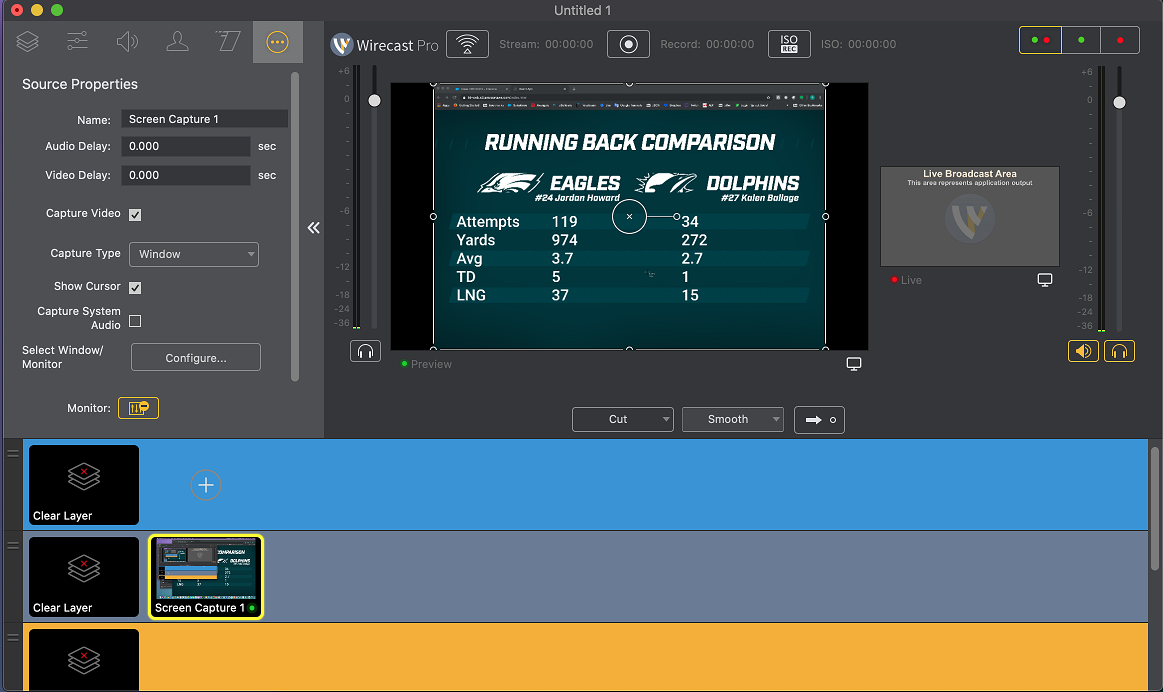Click the Configure button for window selection
Image resolution: width=1163 pixels, height=692 pixels.
pyautogui.click(x=195, y=357)
